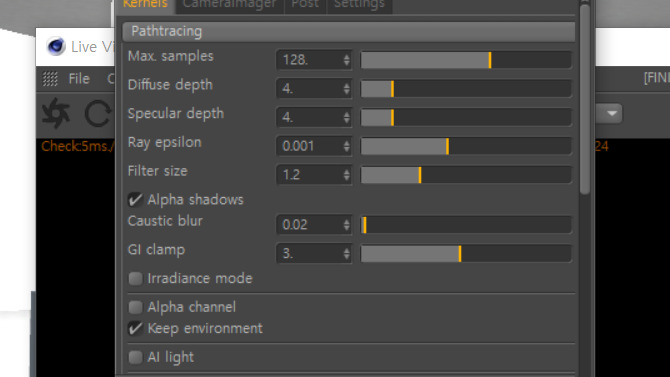Click the Octane render start icon
670x377 pixels.
pos(56,113)
